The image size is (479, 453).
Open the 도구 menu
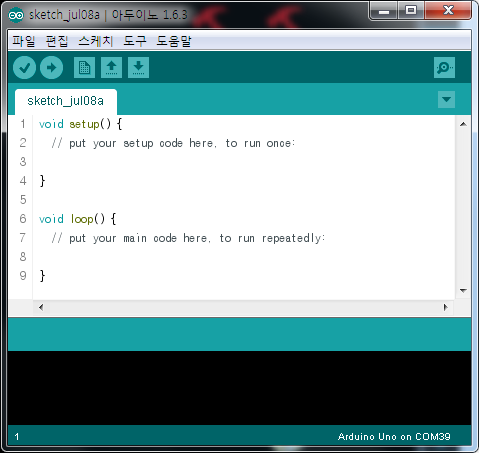[135, 41]
